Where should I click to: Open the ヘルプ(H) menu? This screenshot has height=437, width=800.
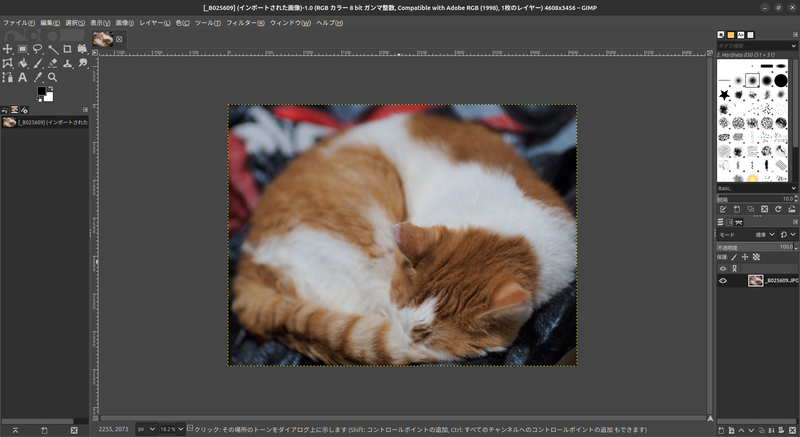pos(329,23)
